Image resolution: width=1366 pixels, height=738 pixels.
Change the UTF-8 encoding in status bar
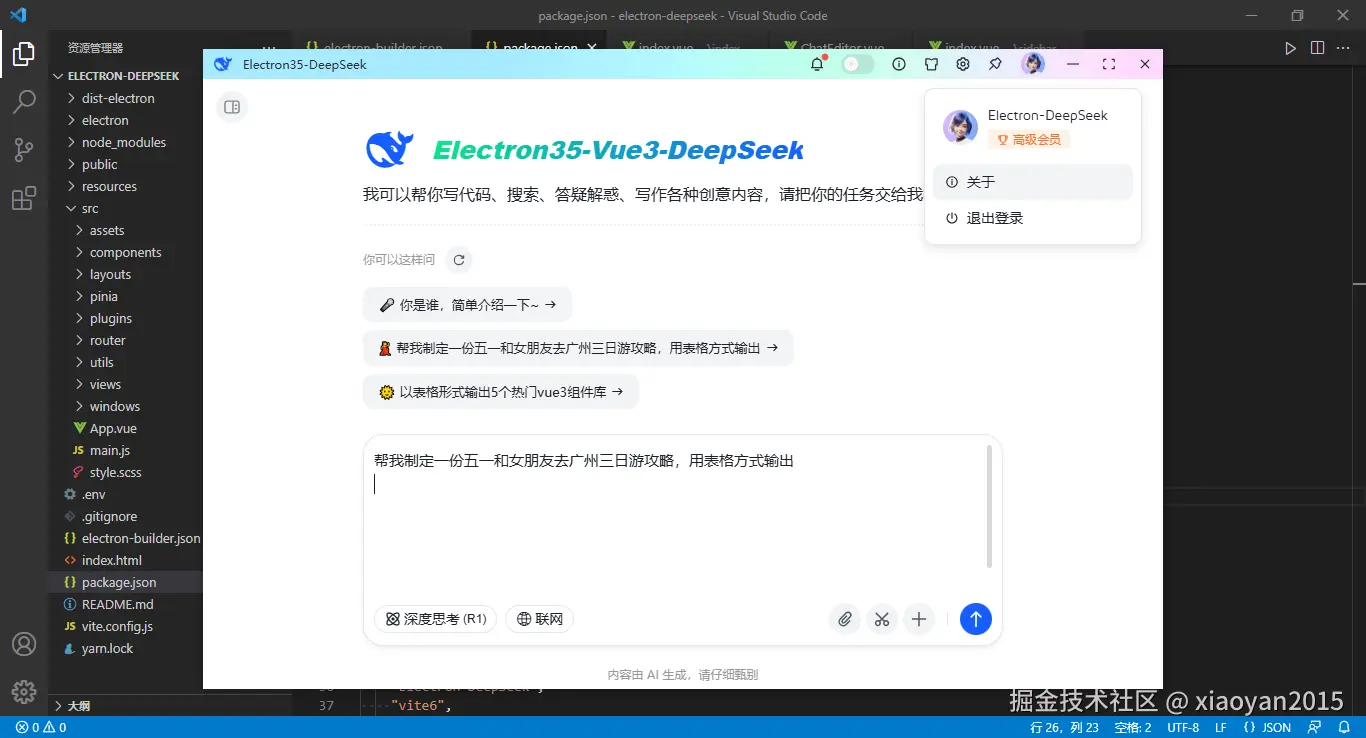pyautogui.click(x=1183, y=727)
